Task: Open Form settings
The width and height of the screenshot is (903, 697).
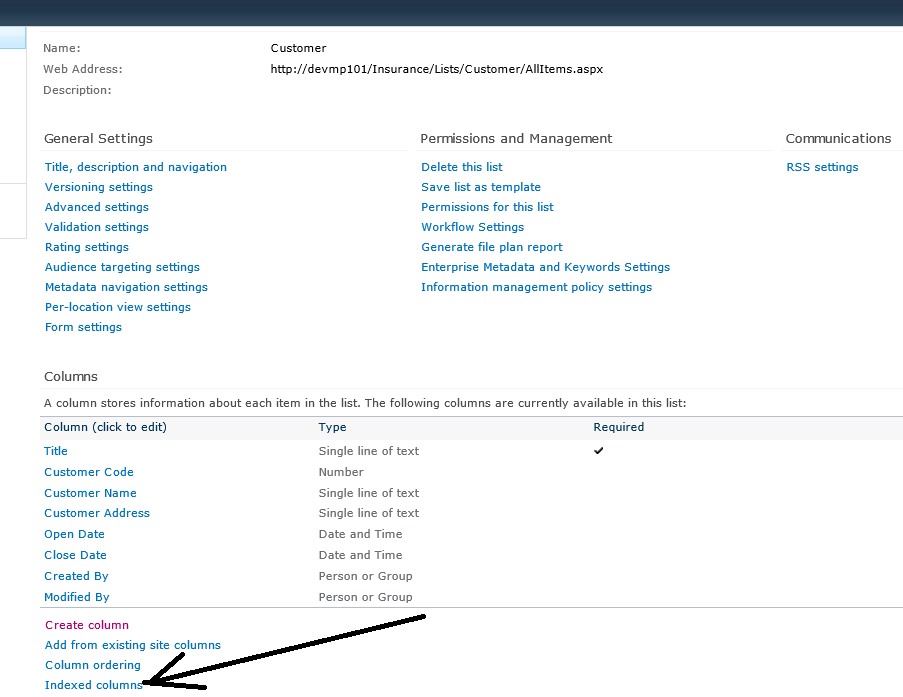Action: (x=82, y=327)
